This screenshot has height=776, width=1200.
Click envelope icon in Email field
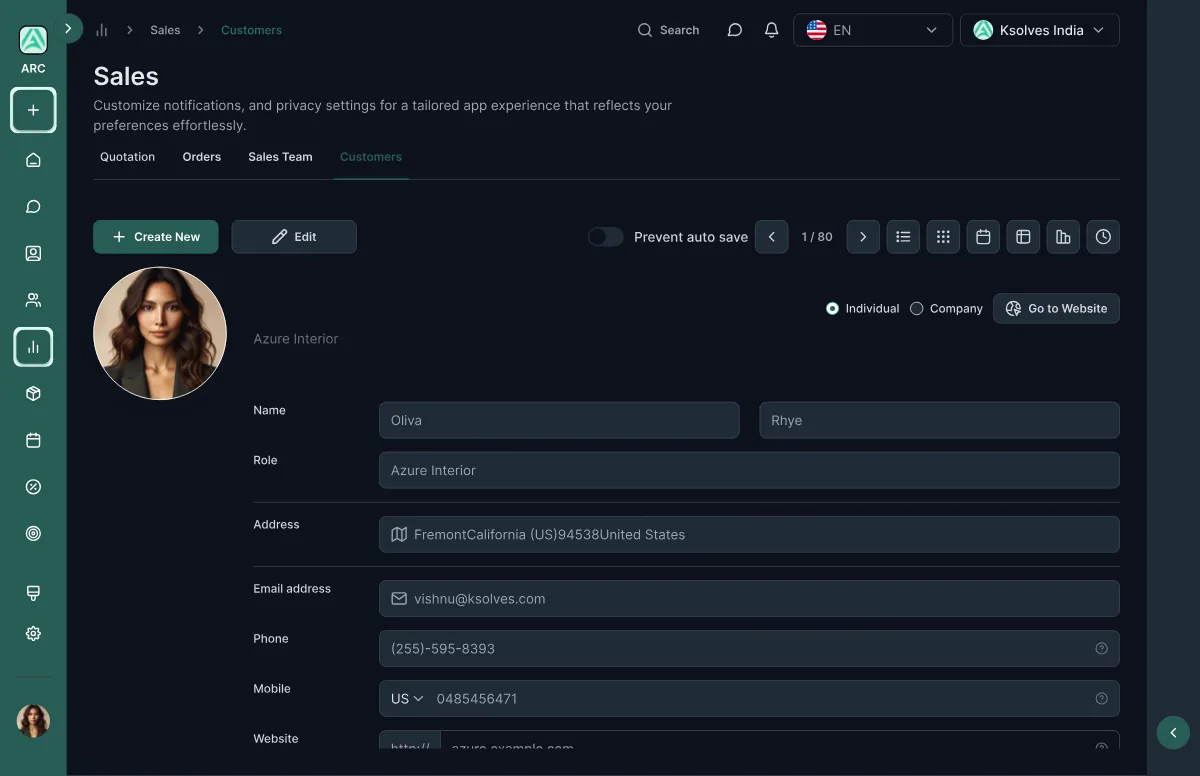pos(399,599)
